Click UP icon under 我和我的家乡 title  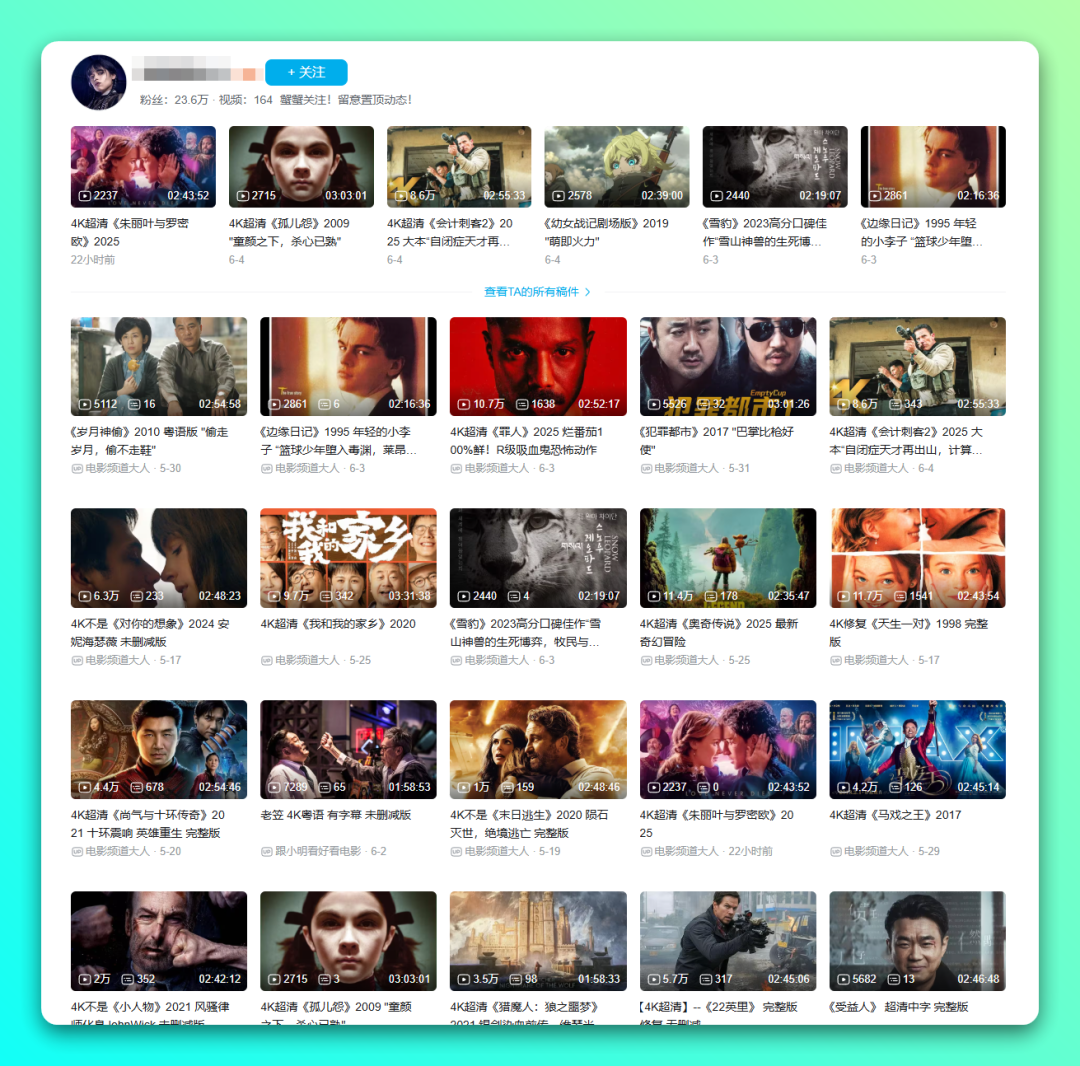tap(267, 660)
